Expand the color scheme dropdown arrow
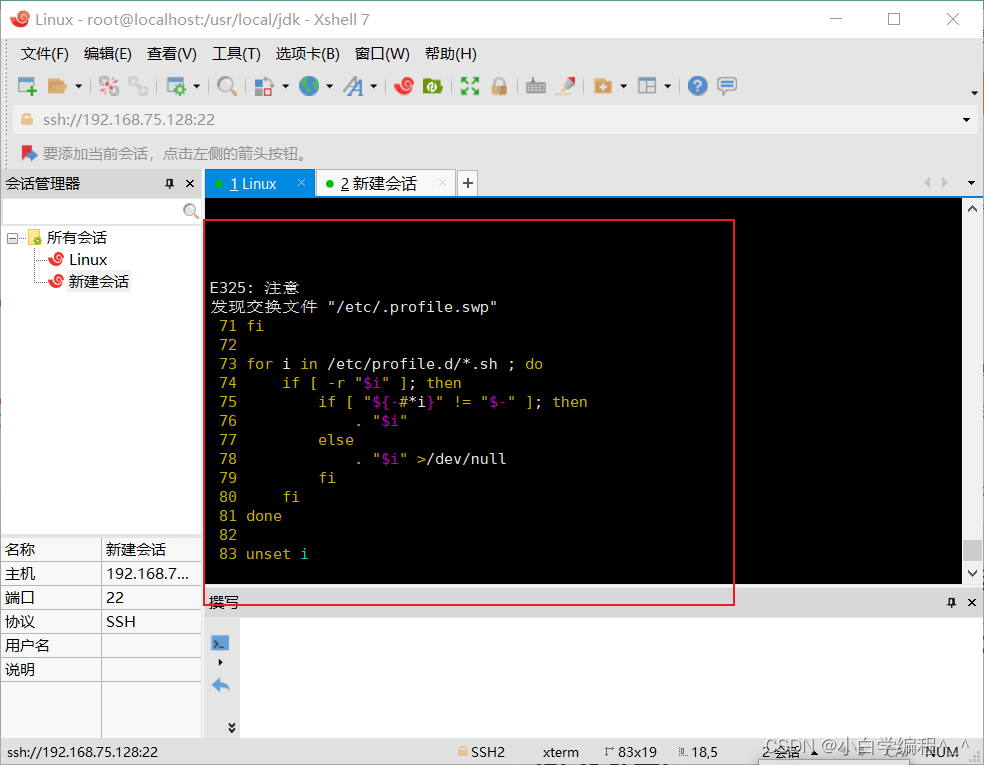The image size is (984, 765). pyautogui.click(x=286, y=86)
